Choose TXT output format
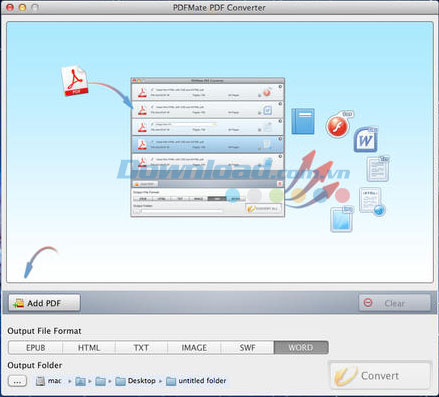Viewport: 439px width, 397px height. pyautogui.click(x=141, y=348)
